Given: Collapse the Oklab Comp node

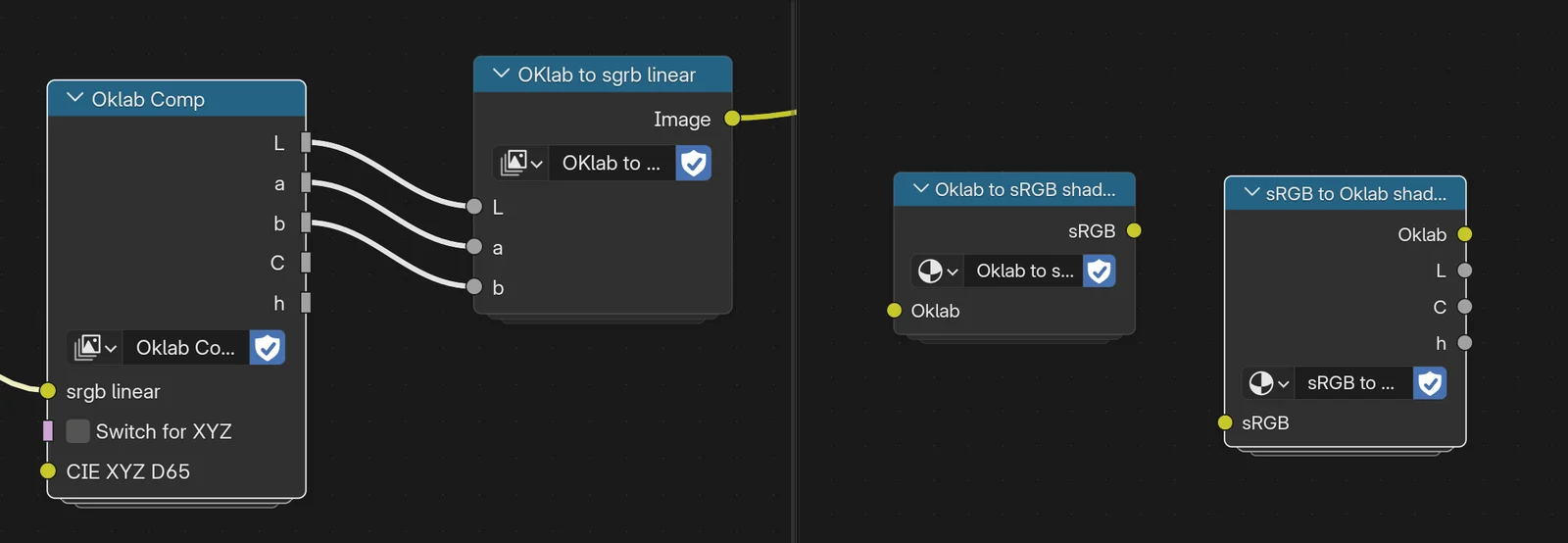Looking at the screenshot, I should (x=74, y=99).
